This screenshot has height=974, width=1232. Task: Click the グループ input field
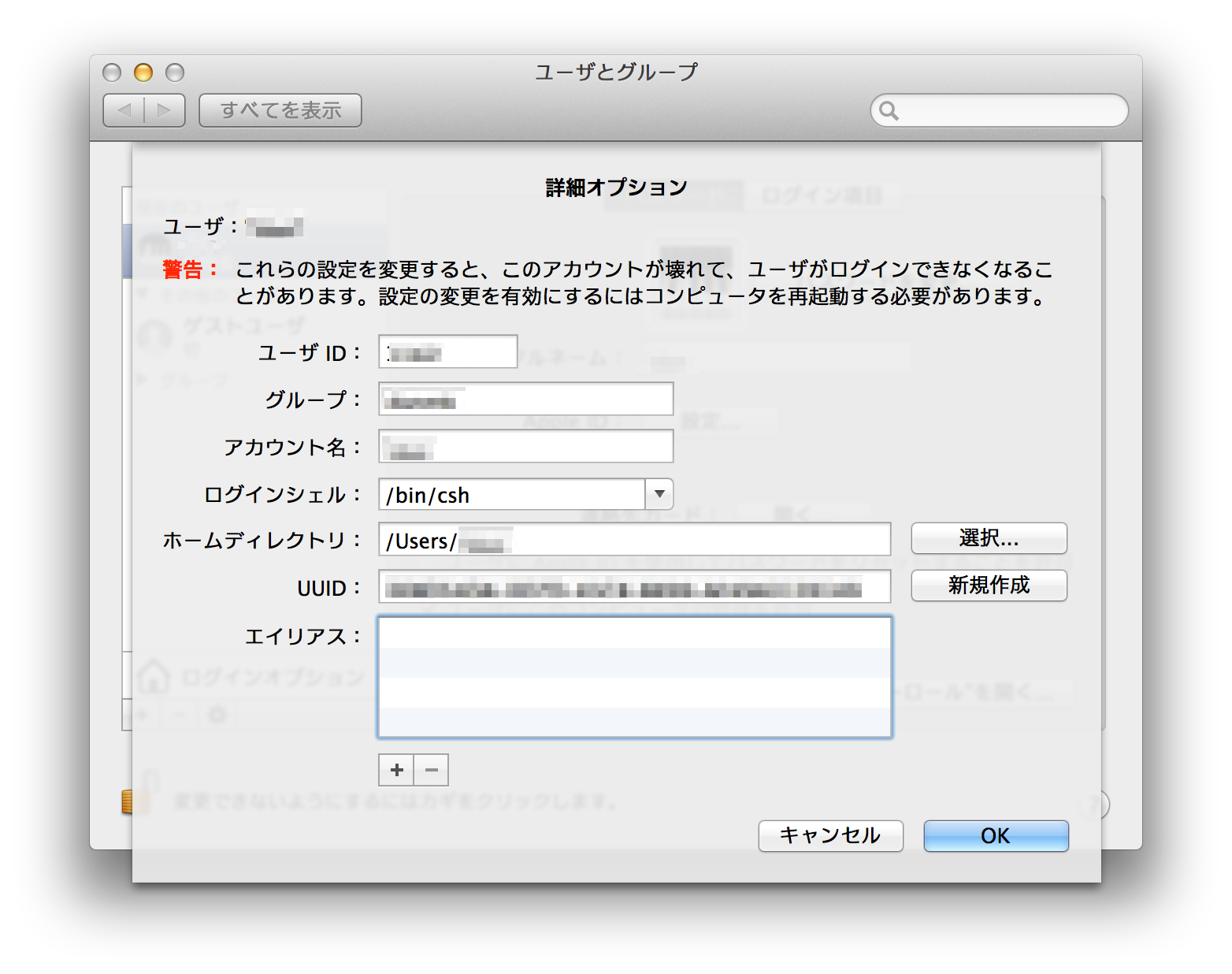[525, 399]
